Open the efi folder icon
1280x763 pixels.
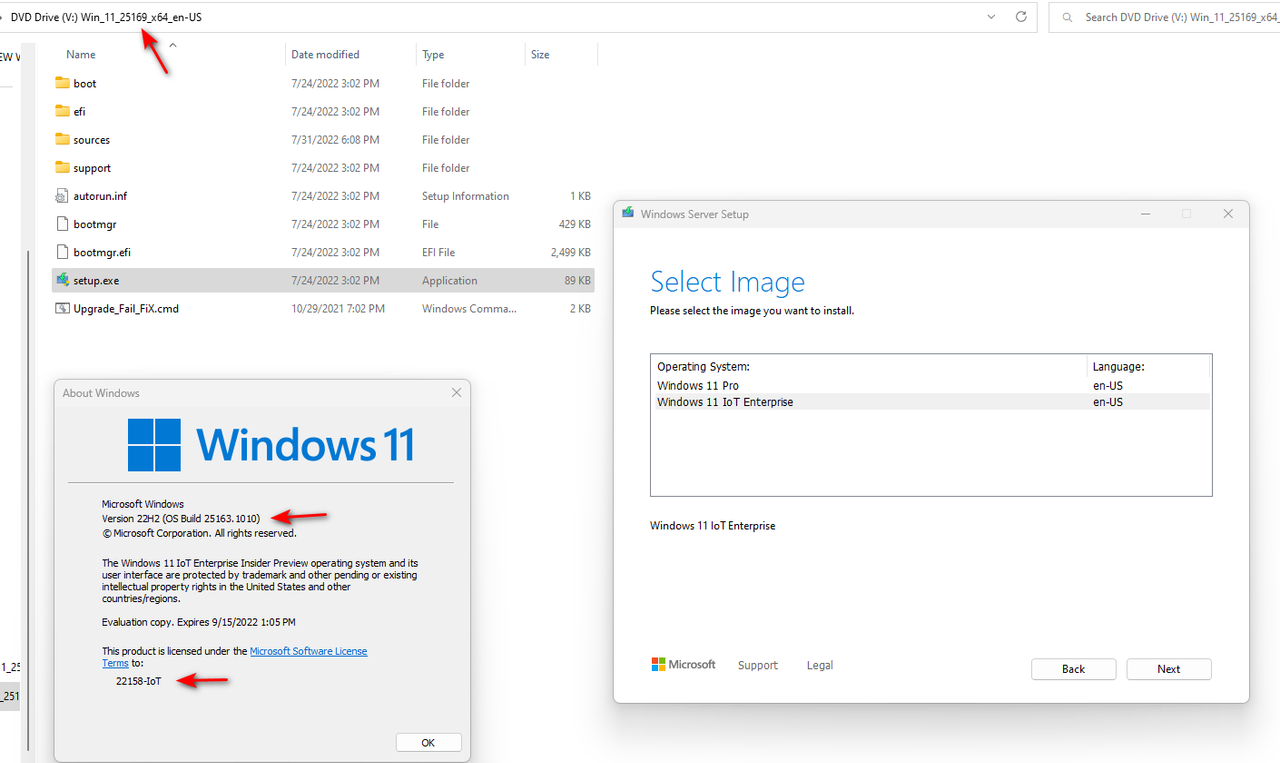[62, 111]
